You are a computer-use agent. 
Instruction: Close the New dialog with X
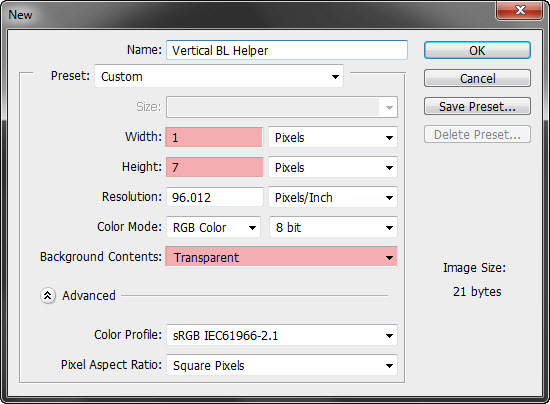519,10
